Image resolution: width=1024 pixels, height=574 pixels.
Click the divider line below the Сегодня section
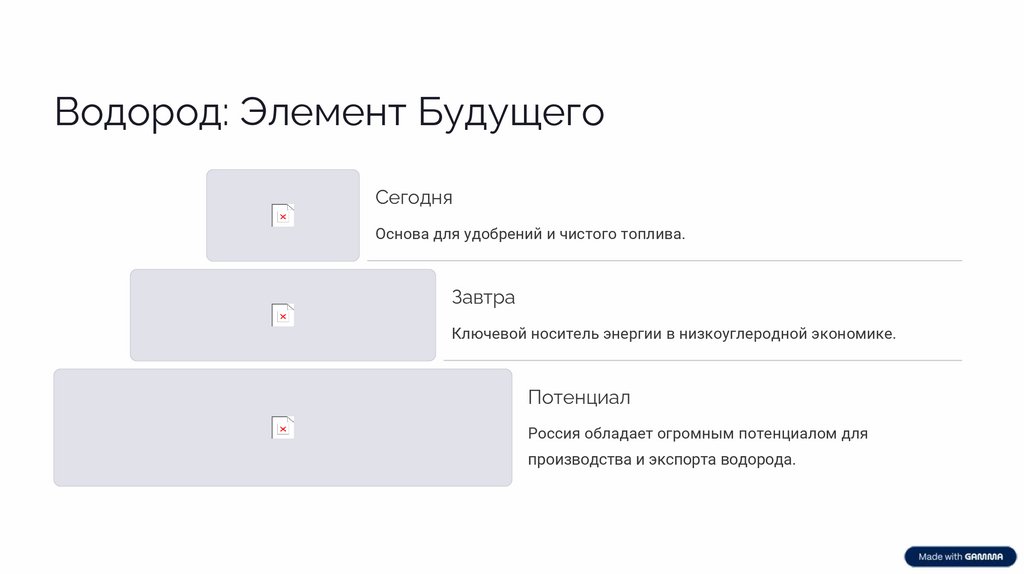point(664,261)
